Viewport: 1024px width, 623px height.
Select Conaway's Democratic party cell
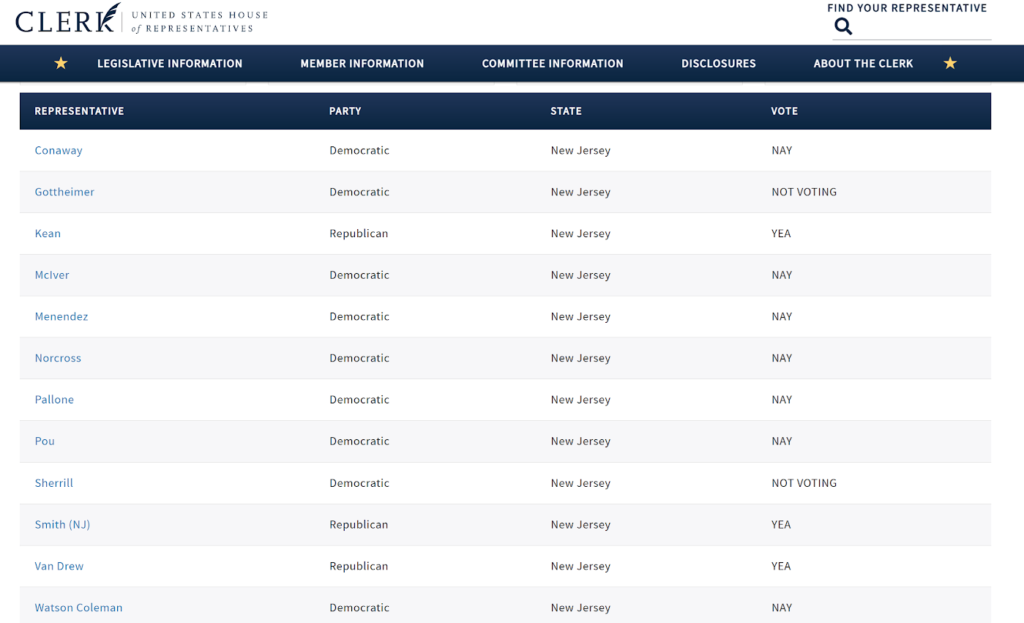coord(359,150)
